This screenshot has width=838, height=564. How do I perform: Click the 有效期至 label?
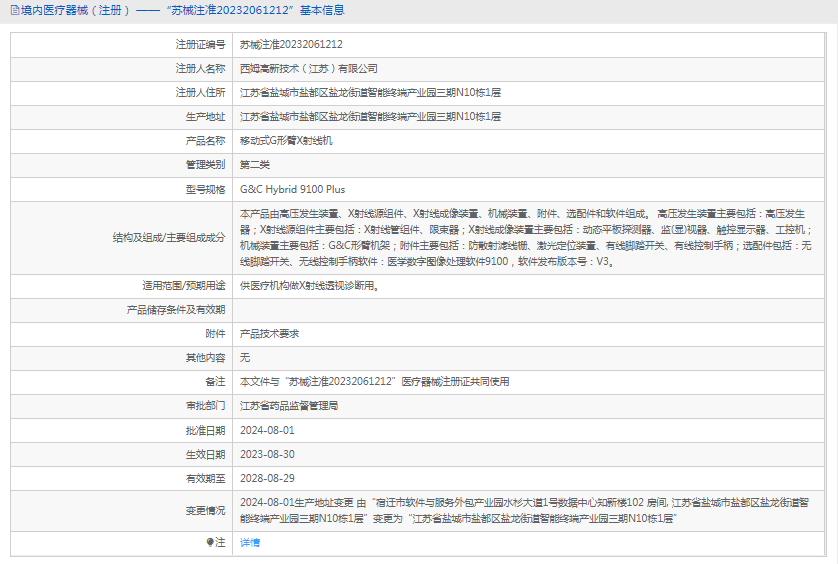click(205, 478)
